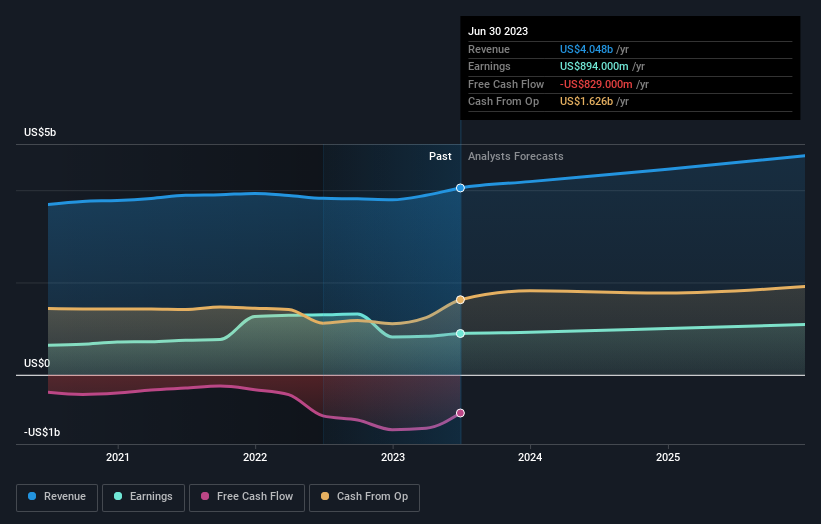Image resolution: width=821 pixels, height=524 pixels.
Task: Click the 2025 x-axis label
Action: (668, 458)
